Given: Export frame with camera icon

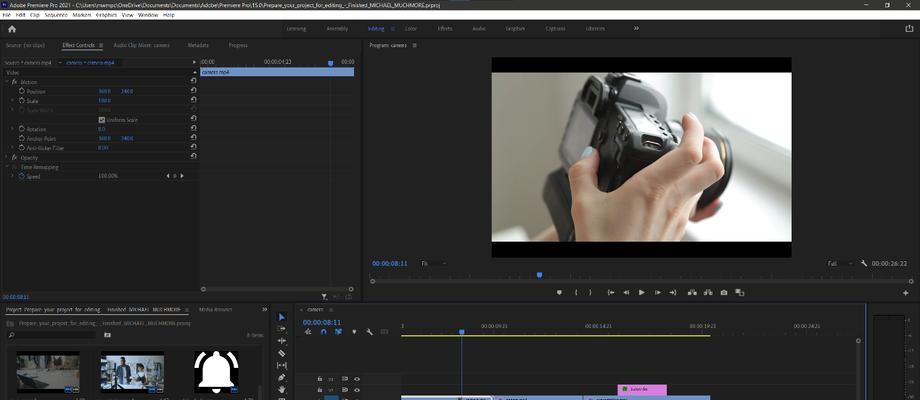Looking at the screenshot, I should (724, 292).
